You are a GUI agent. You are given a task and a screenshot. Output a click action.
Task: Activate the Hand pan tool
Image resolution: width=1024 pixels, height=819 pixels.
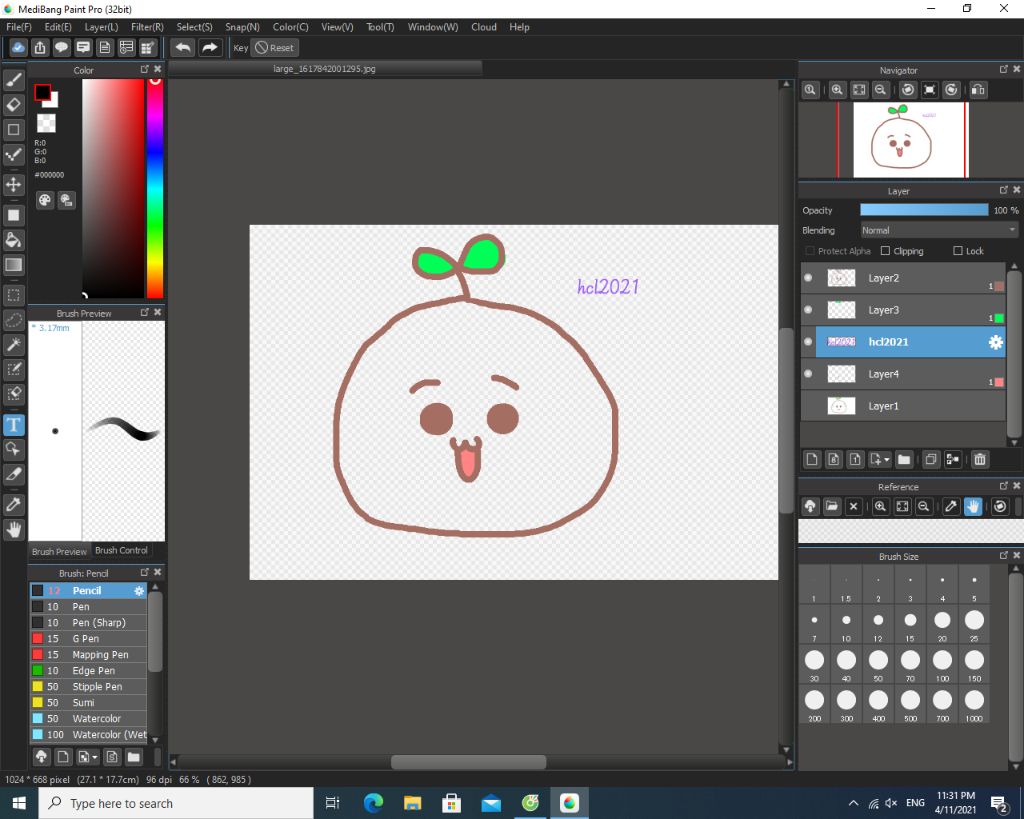(x=14, y=529)
